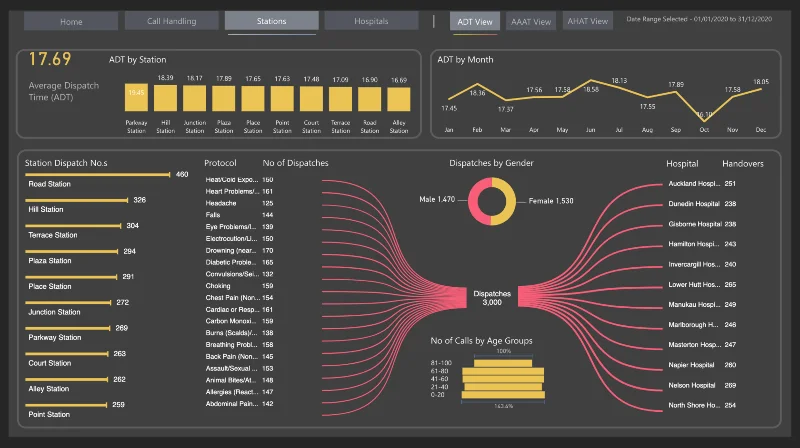Viewport: 800px width, 448px height.
Task: Click the Masterton Hospital handover row
Action: pyautogui.click(x=702, y=344)
